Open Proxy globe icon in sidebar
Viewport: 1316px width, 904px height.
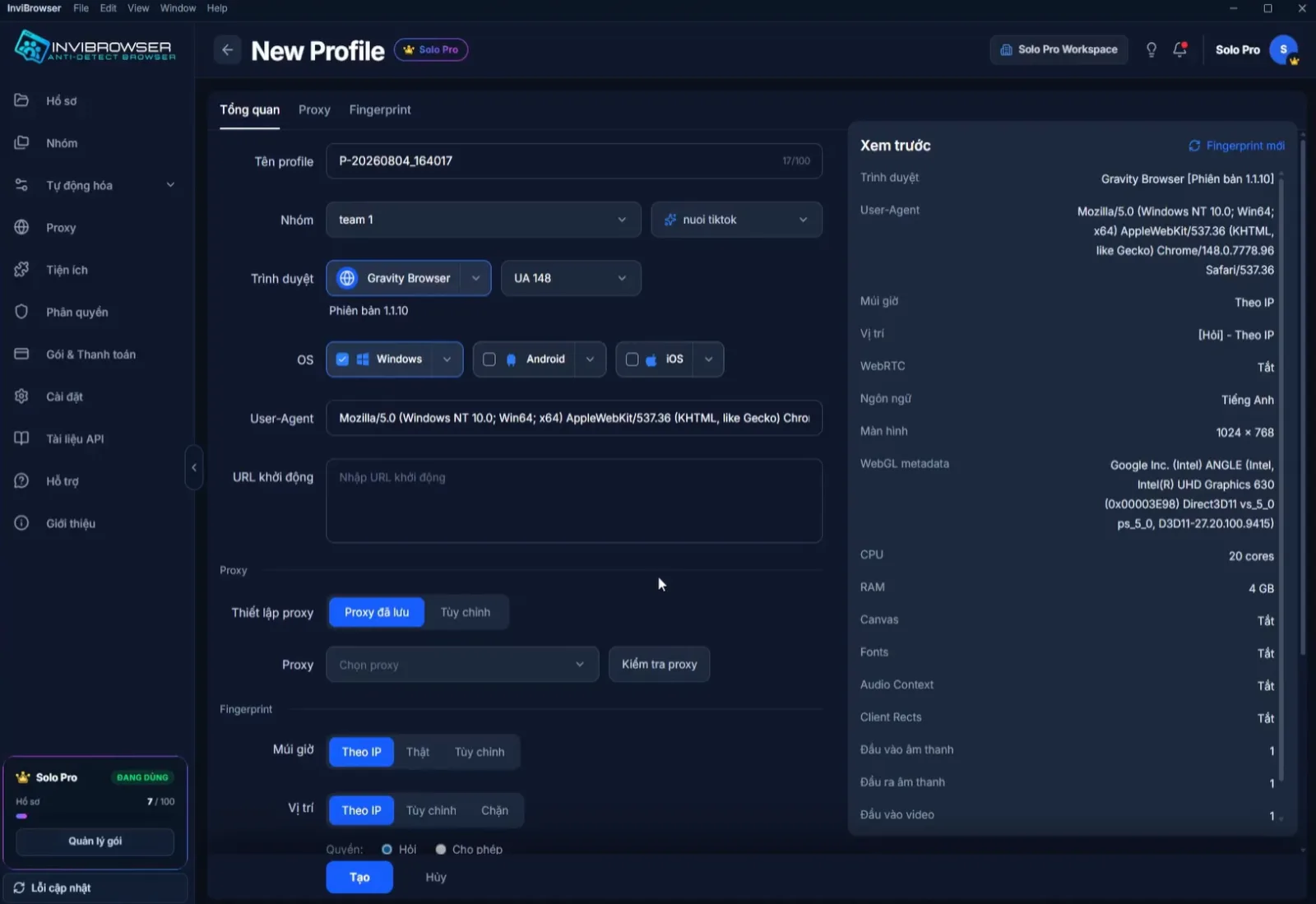[21, 227]
